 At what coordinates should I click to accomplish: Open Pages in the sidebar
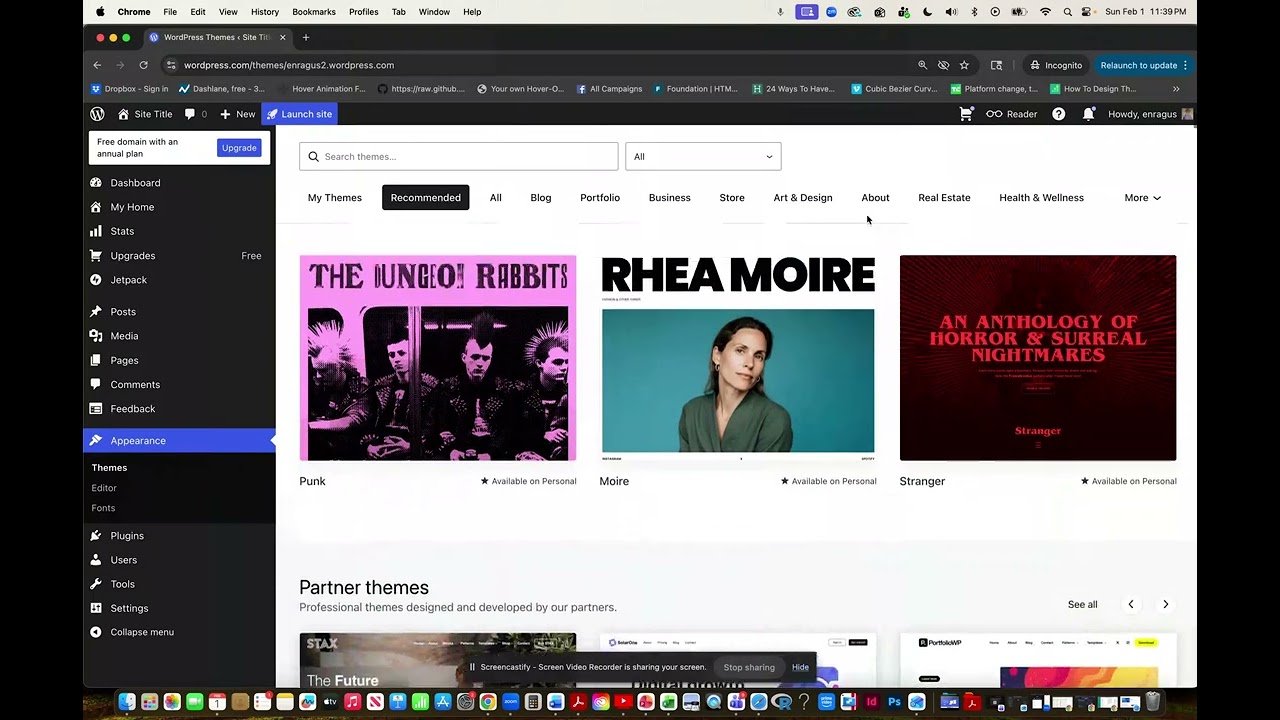(x=124, y=360)
